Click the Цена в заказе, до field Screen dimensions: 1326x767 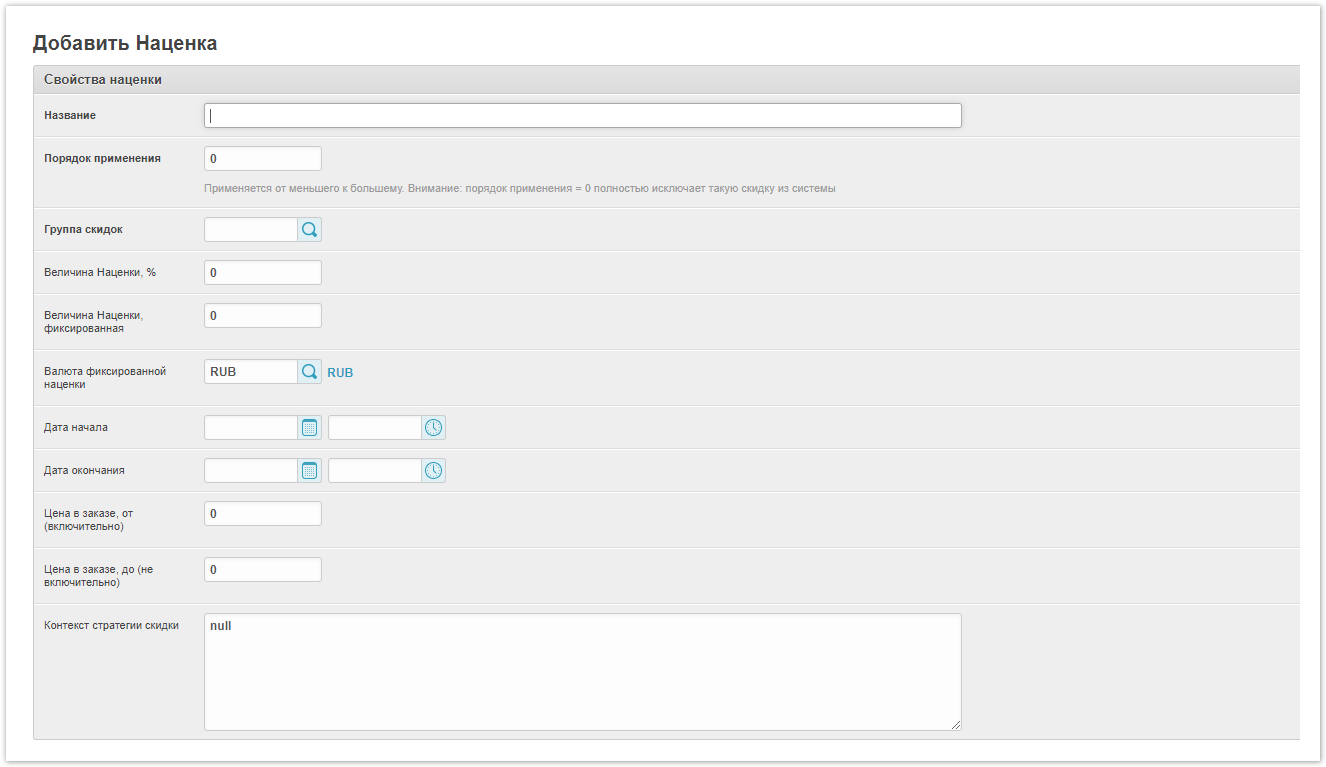[263, 570]
